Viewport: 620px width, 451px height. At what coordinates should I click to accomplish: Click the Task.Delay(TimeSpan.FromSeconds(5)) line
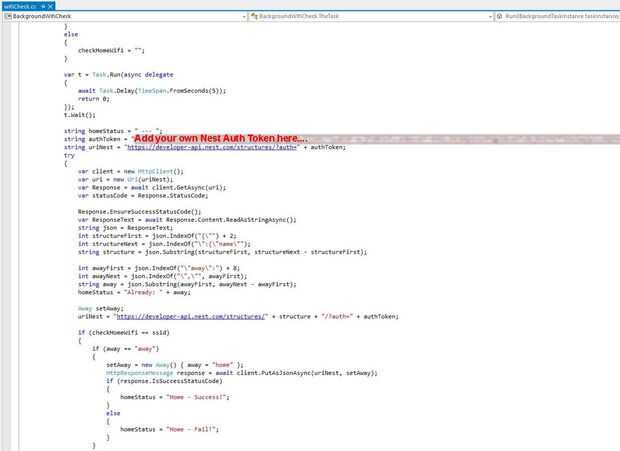pyautogui.click(x=152, y=91)
